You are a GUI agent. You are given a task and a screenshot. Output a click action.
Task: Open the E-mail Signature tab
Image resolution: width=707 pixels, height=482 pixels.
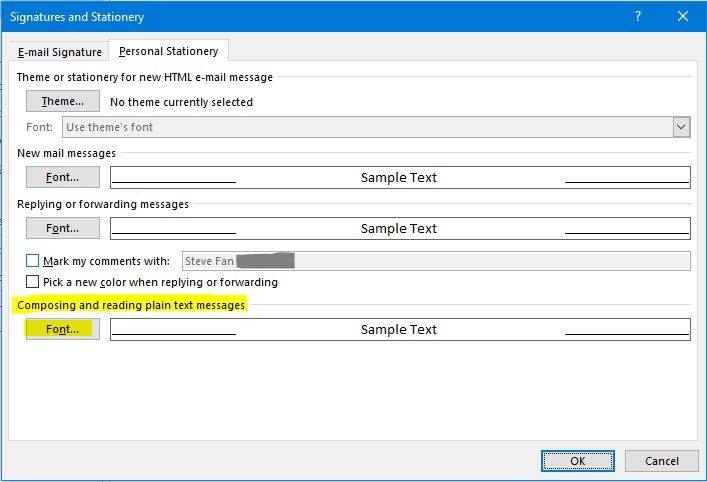[x=60, y=52]
